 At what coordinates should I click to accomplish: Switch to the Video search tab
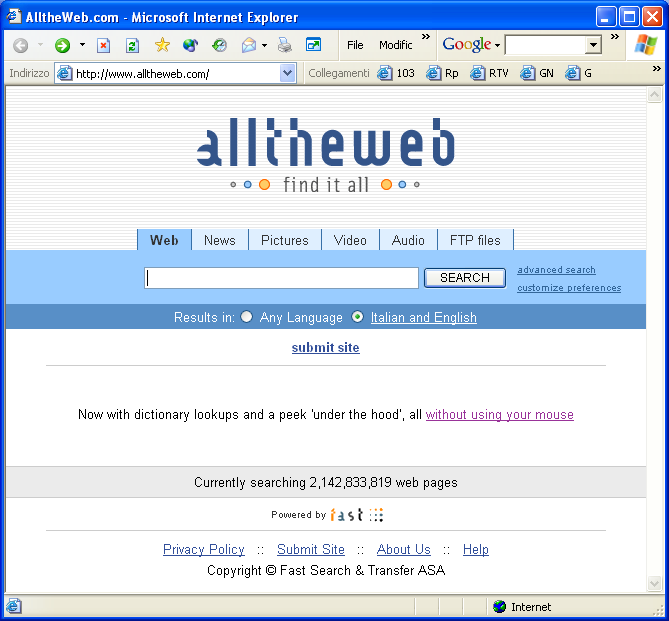tap(350, 240)
